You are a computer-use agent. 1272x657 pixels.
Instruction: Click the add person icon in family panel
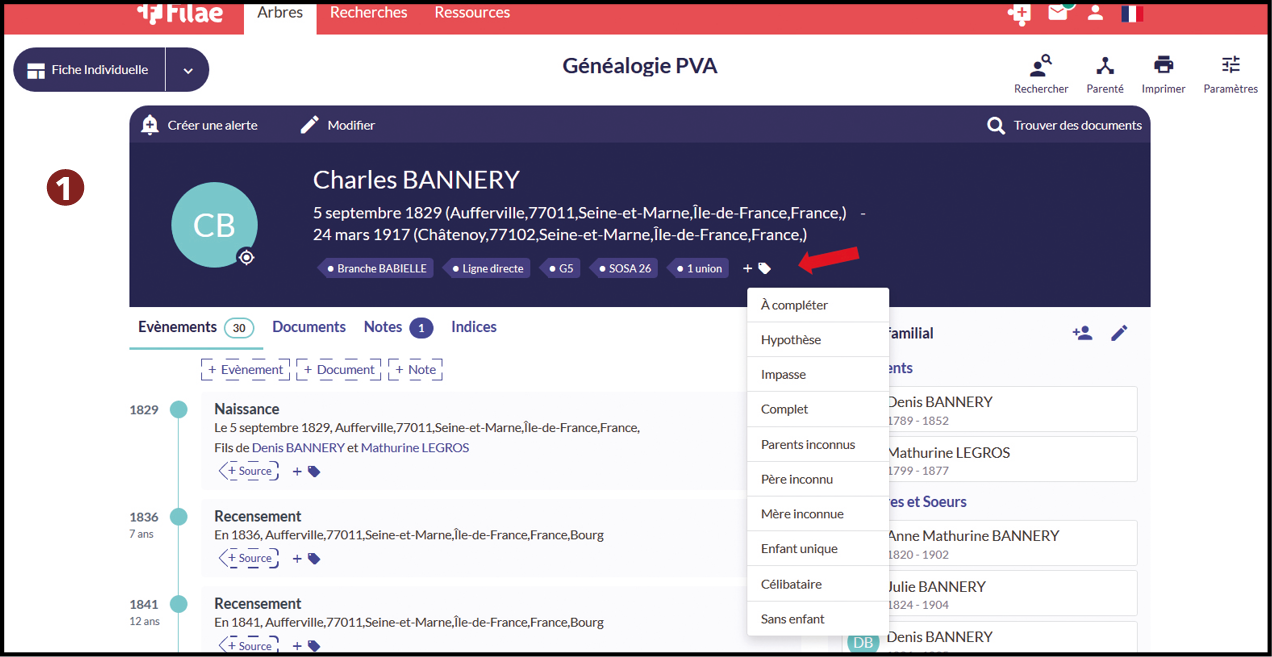(1082, 333)
